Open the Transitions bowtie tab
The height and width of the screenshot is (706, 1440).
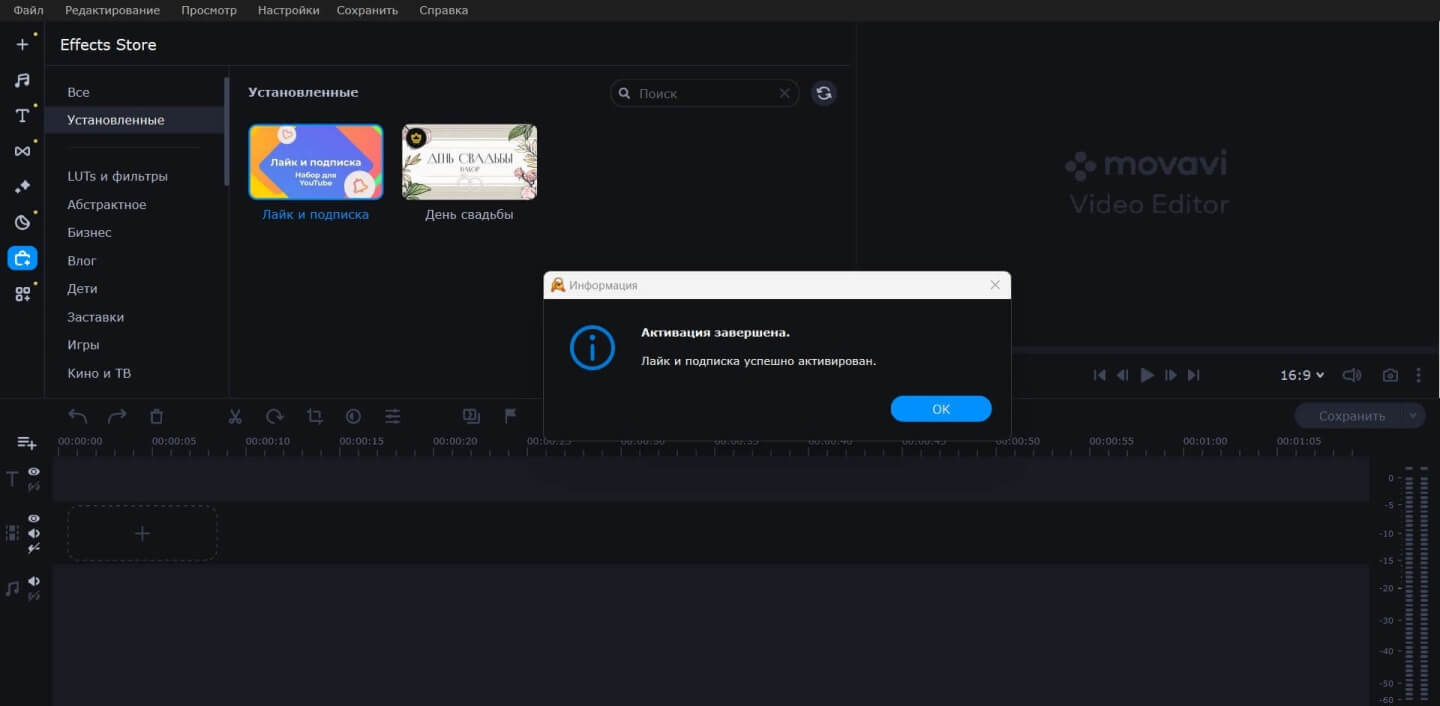click(22, 151)
